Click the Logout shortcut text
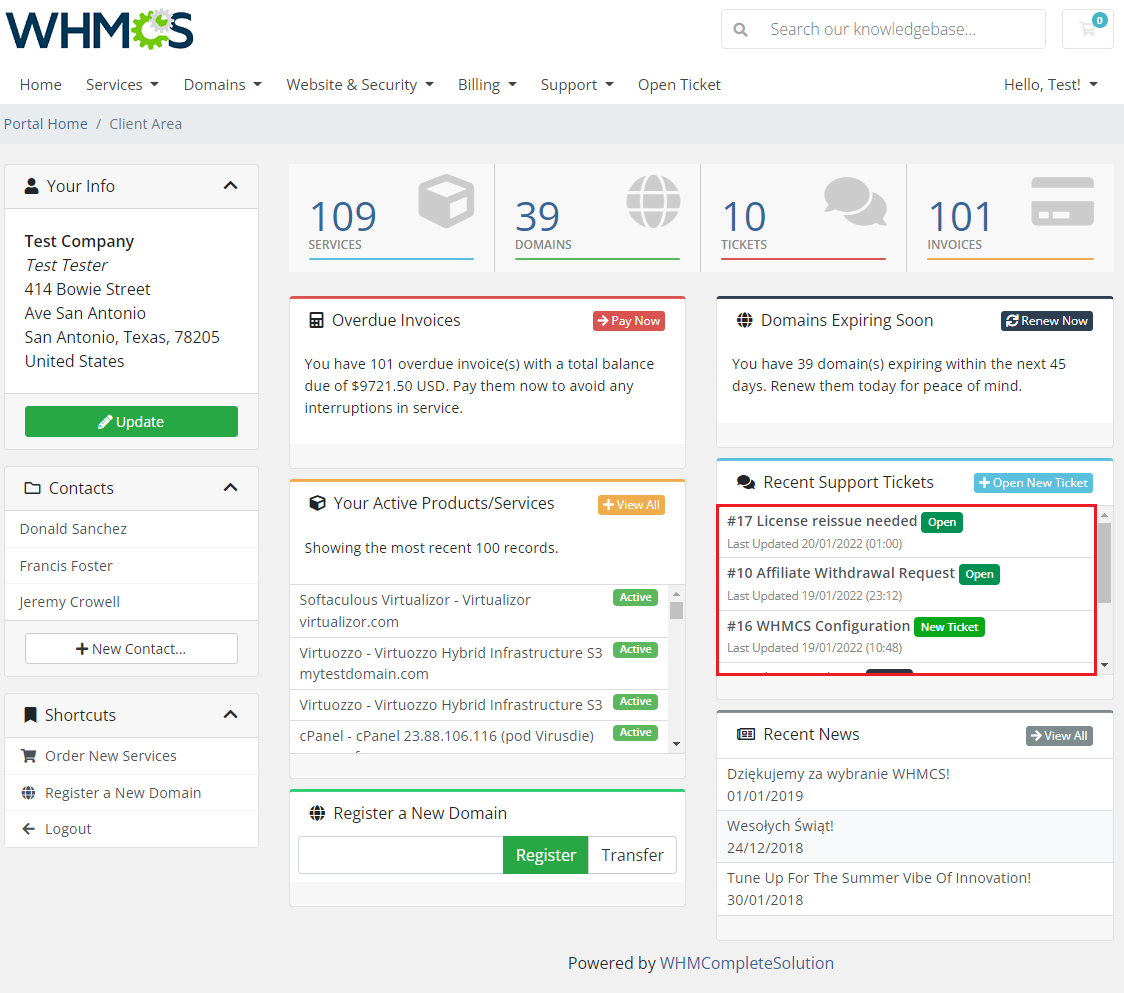 click(x=68, y=829)
